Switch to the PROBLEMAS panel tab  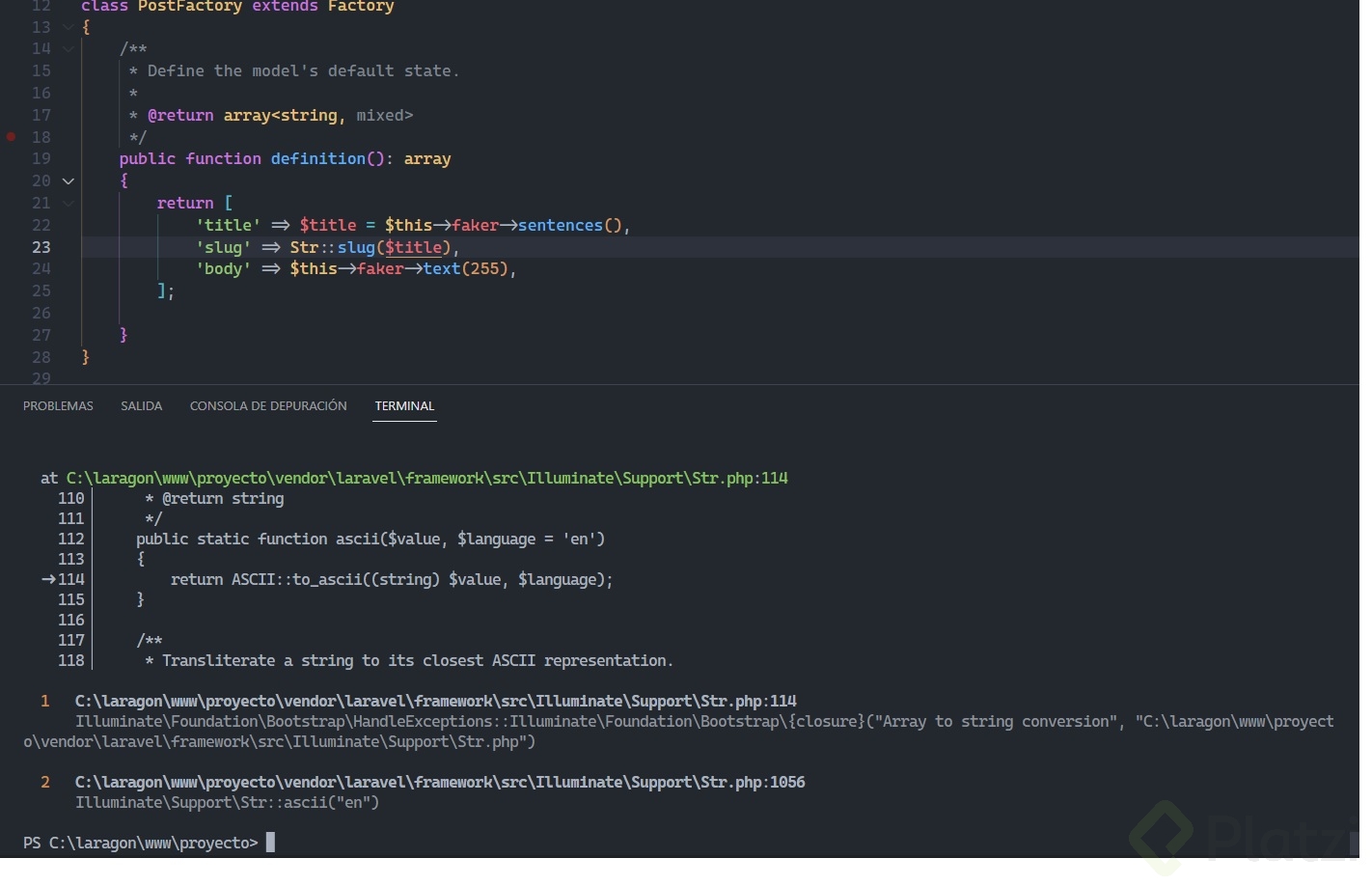tap(58, 406)
